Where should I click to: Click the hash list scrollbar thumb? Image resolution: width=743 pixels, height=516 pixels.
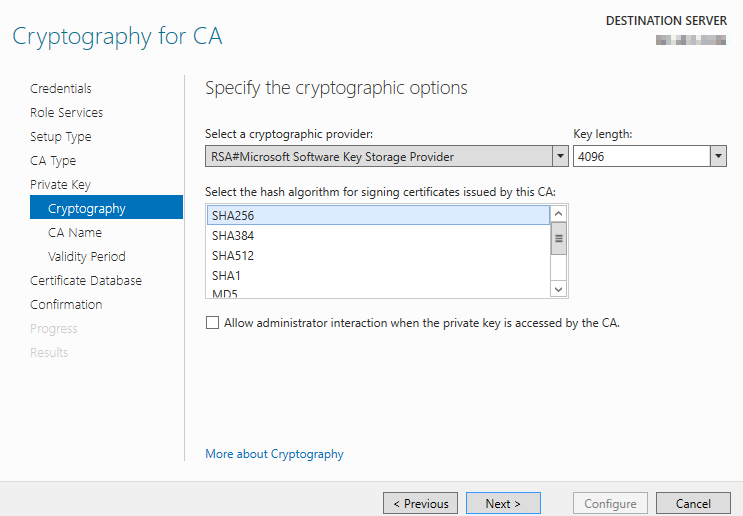click(x=559, y=239)
